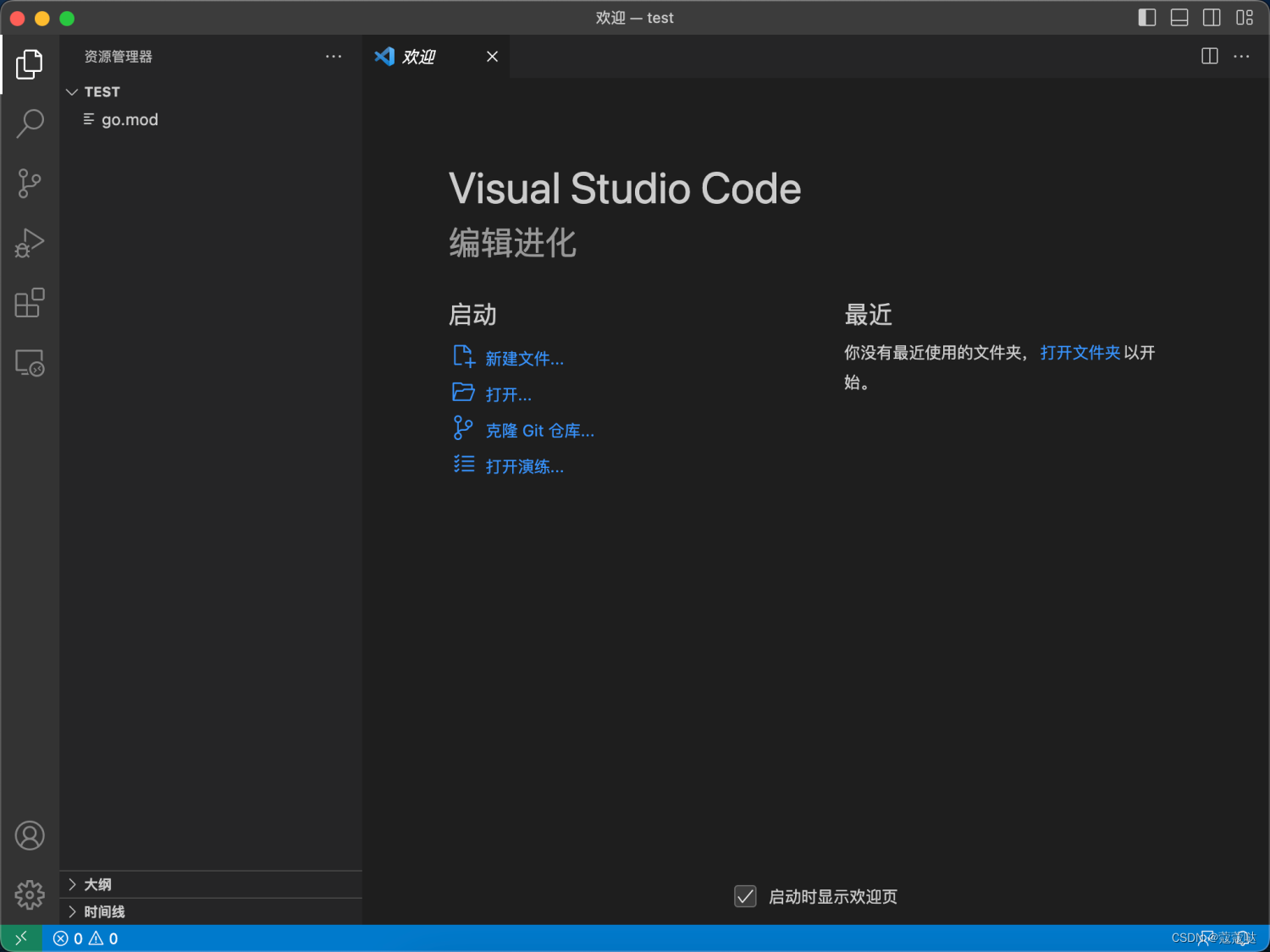
Task: Click the green macOS fullscreen button
Action: 67,18
